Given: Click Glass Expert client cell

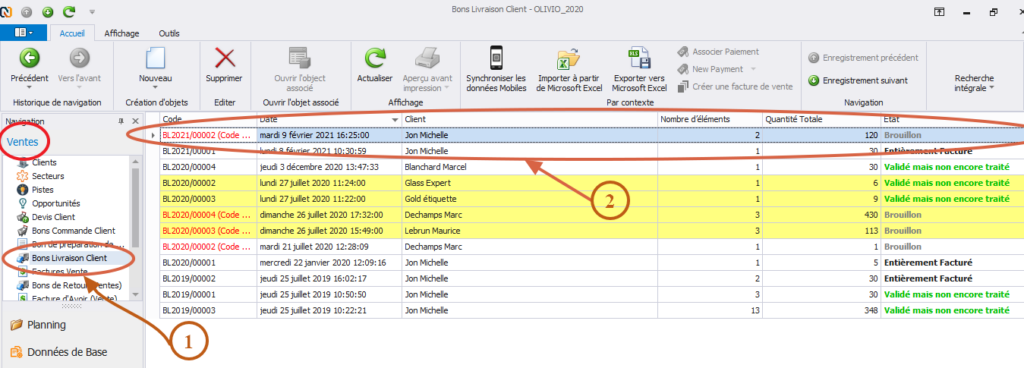Looking at the screenshot, I should click(530, 183).
